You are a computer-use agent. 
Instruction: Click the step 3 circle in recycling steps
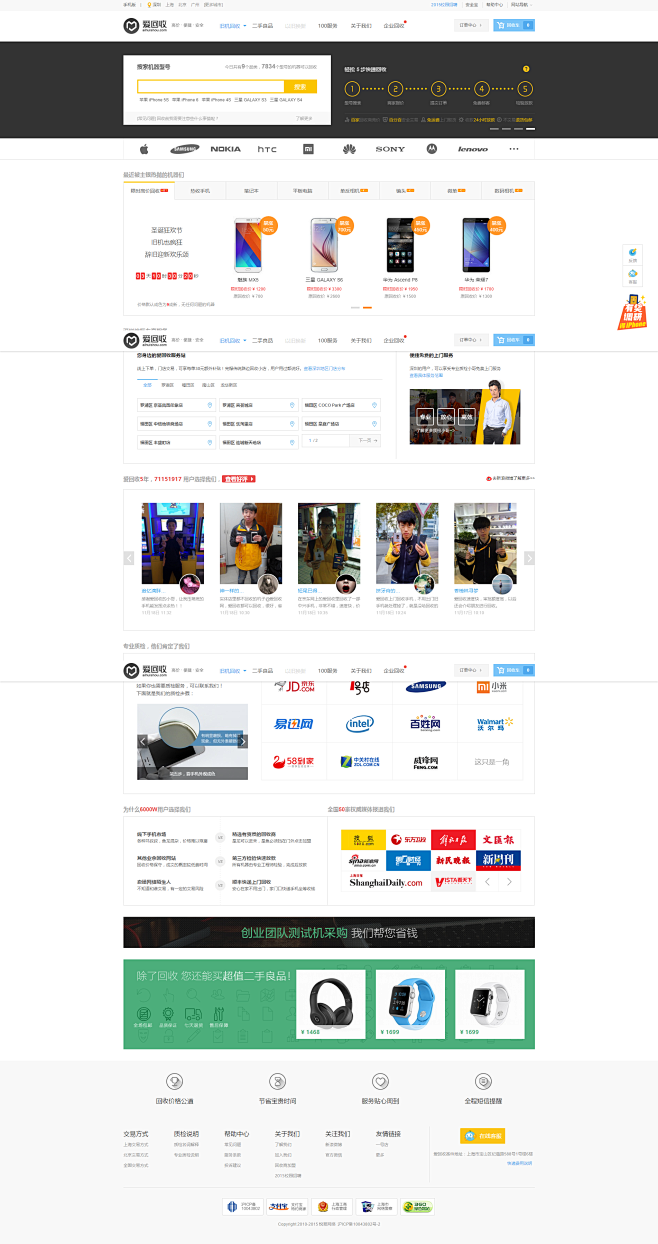tap(438, 89)
